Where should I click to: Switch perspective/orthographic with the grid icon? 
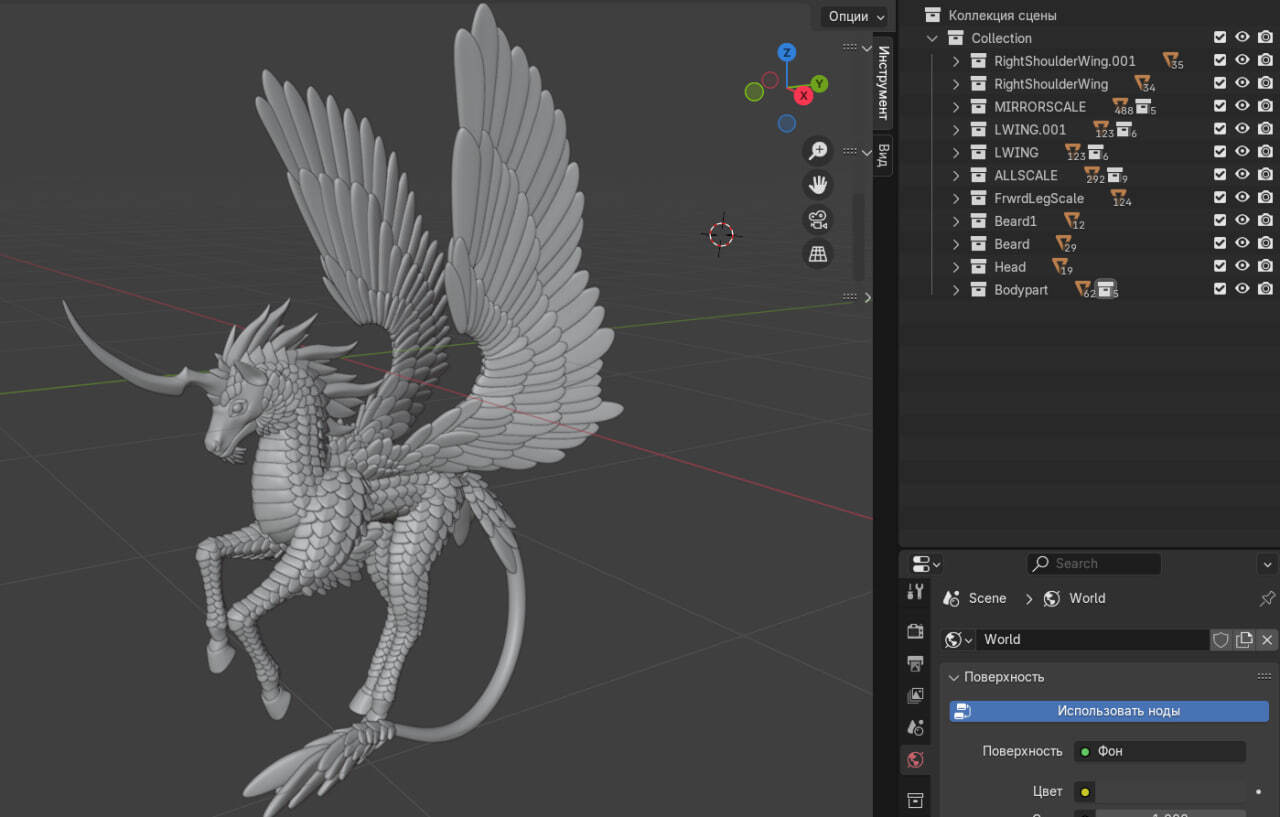[818, 253]
